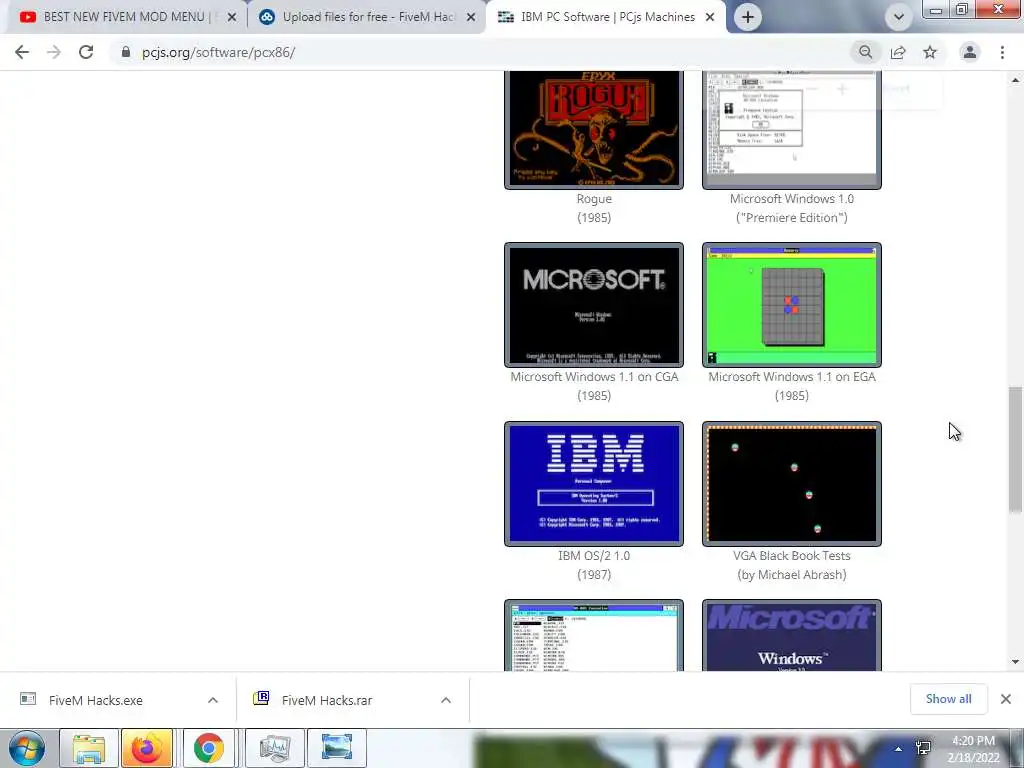Viewport: 1024px width, 768px height.
Task: Click the scrollbar up arrow
Action: (1015, 80)
